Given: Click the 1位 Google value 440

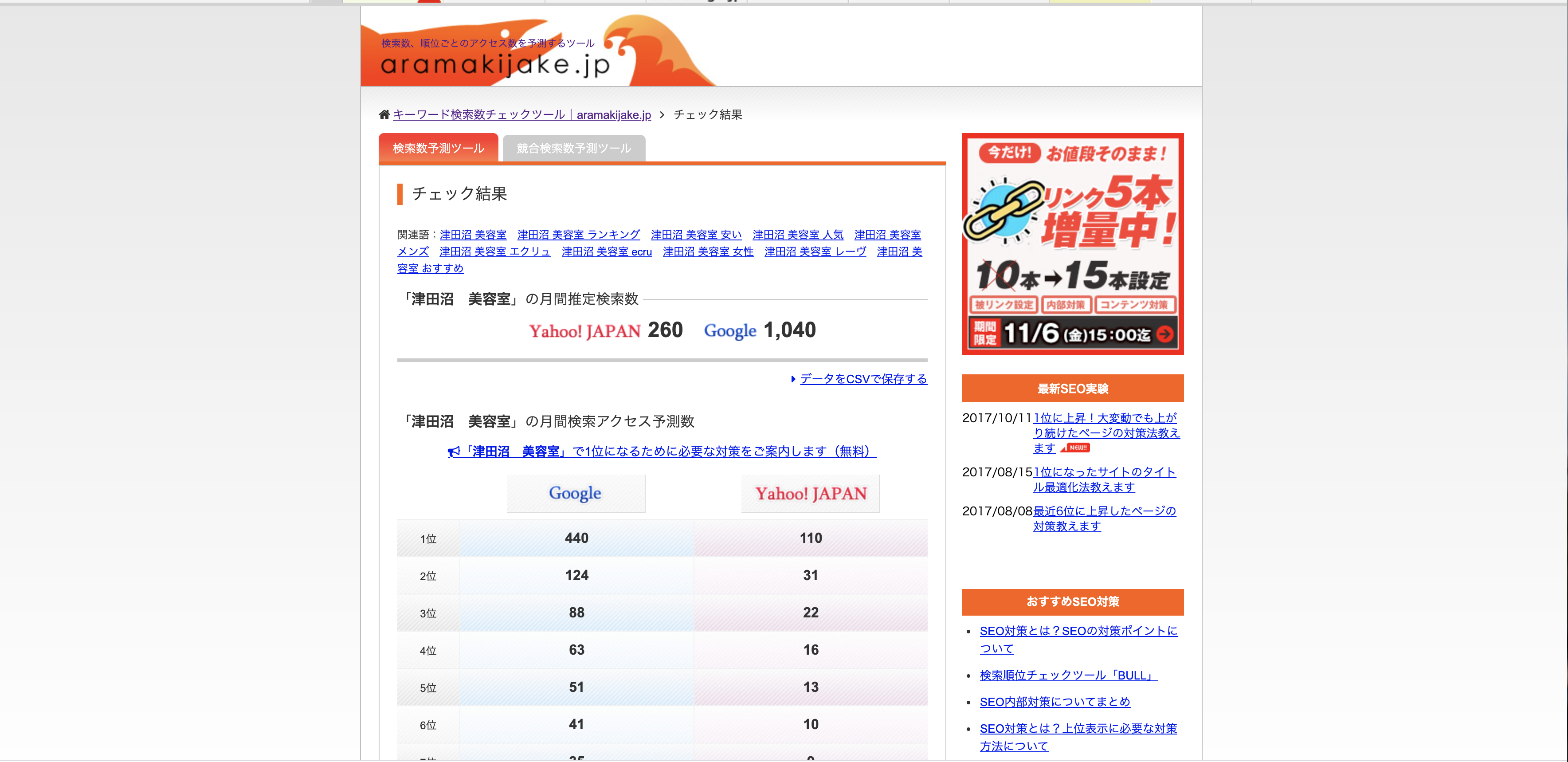Looking at the screenshot, I should click(x=576, y=538).
